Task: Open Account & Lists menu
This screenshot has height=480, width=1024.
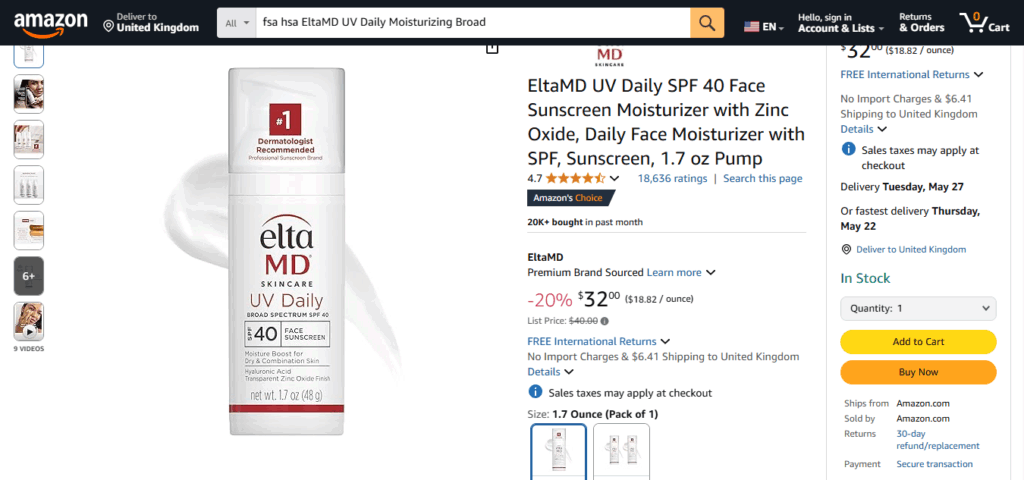Action: pyautogui.click(x=840, y=23)
